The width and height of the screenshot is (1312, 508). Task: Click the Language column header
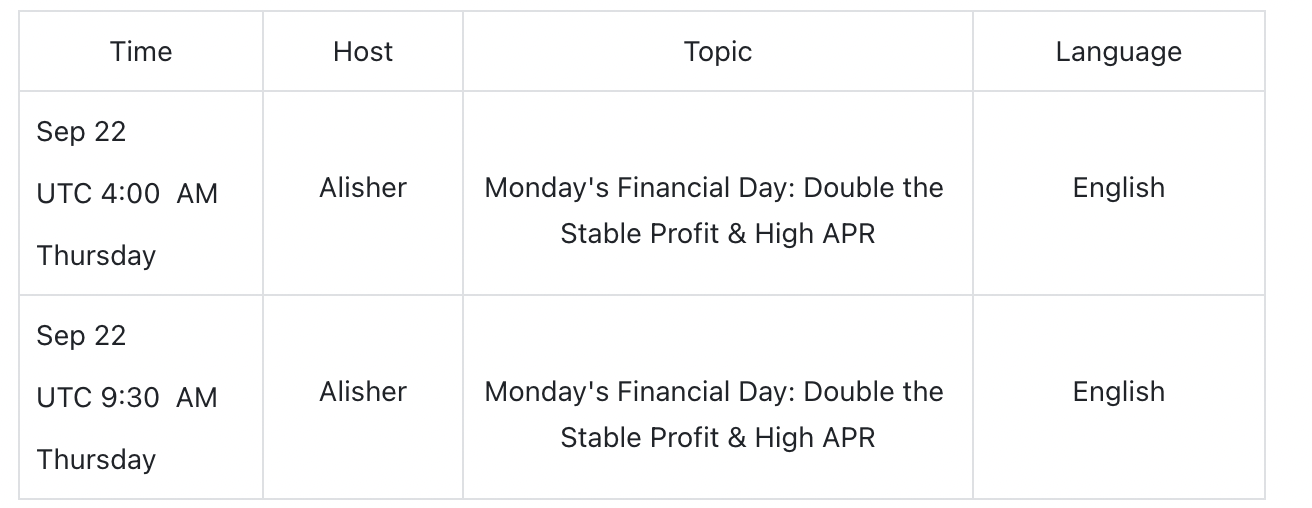click(1118, 52)
